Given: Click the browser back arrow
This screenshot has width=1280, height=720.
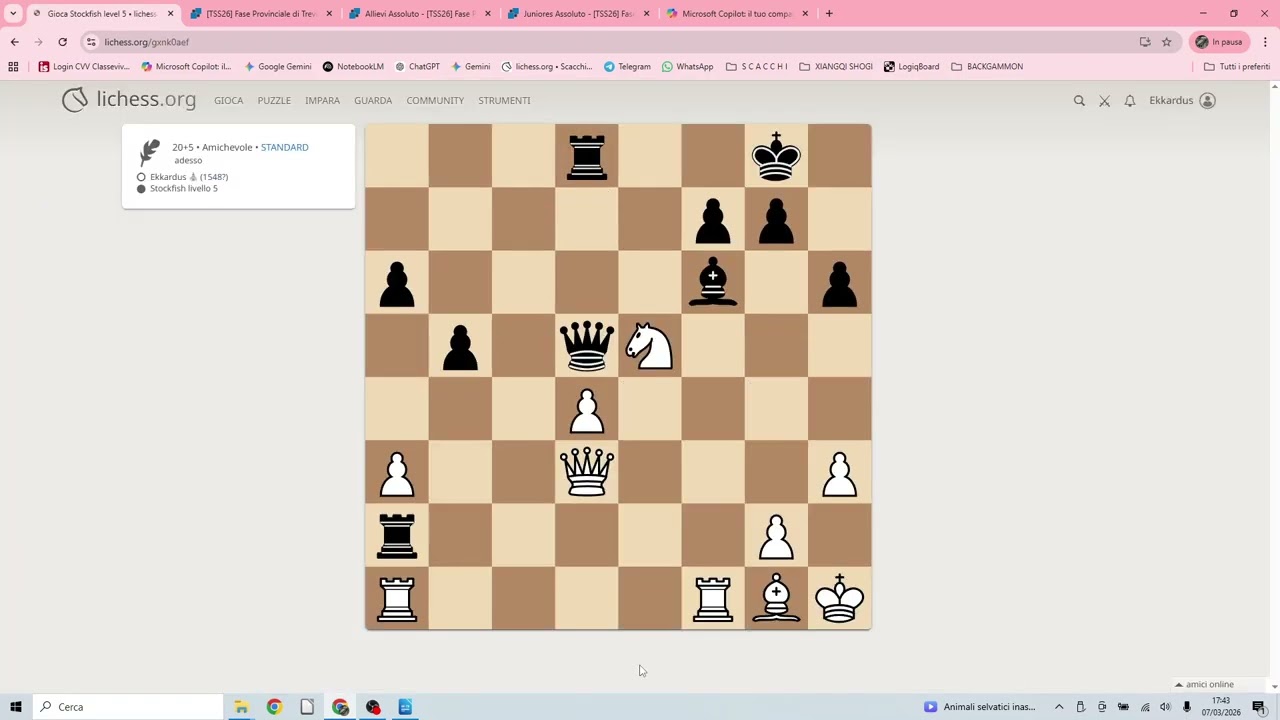Looking at the screenshot, I should (x=14, y=42).
